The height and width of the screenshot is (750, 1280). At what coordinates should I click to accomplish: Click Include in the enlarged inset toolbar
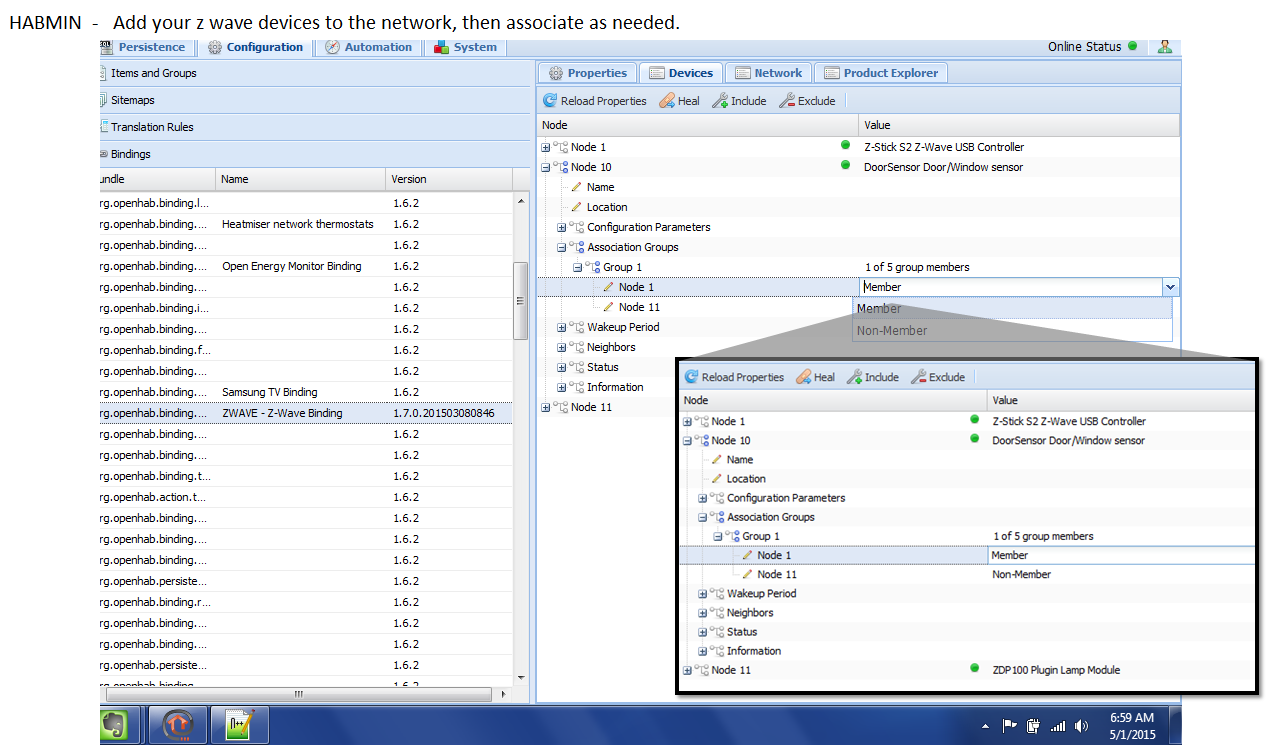coord(873,377)
